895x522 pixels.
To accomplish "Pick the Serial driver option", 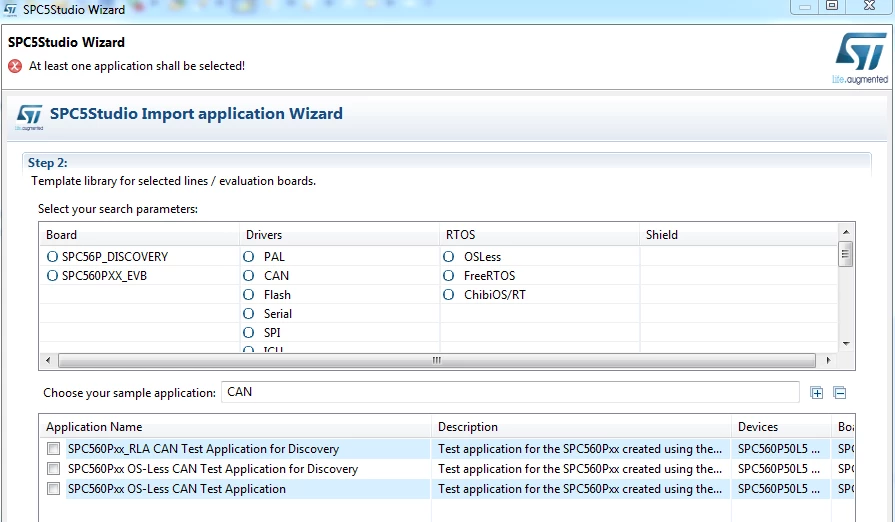I will click(248, 314).
